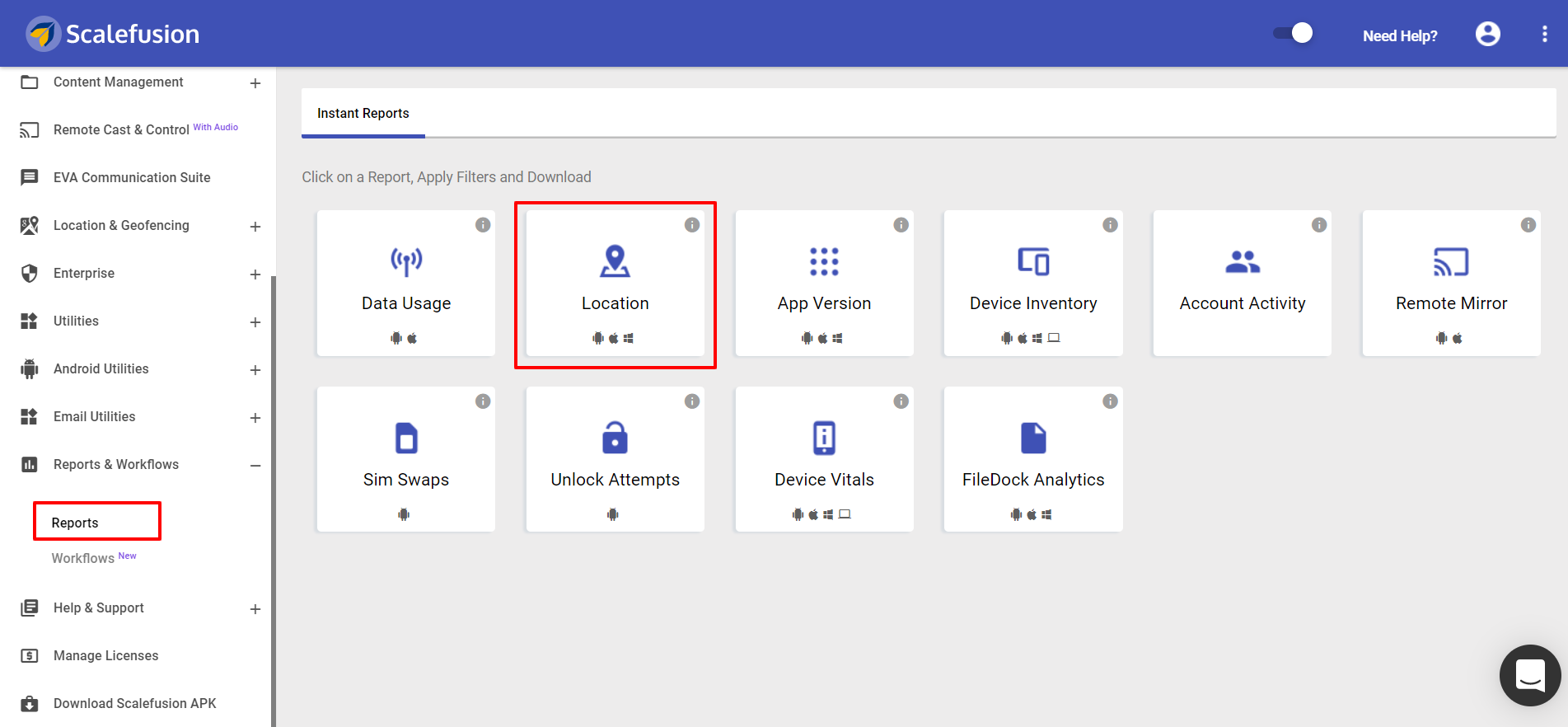Open the user account profile icon
This screenshot has height=727, width=1568.
coord(1488,34)
